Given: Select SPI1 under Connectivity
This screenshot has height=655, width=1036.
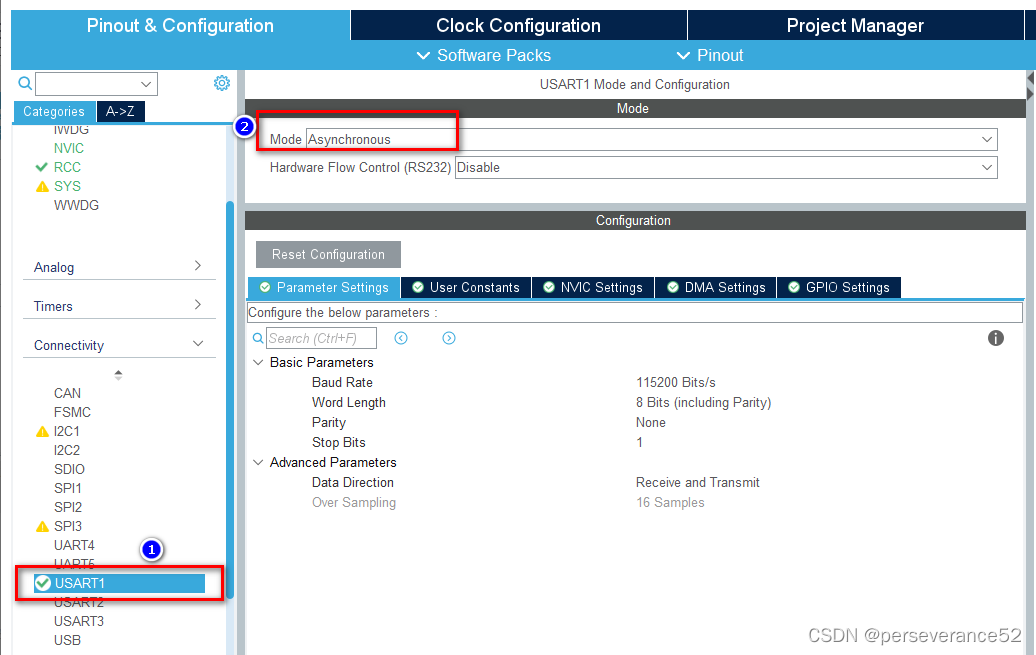Looking at the screenshot, I should pyautogui.click(x=68, y=488).
